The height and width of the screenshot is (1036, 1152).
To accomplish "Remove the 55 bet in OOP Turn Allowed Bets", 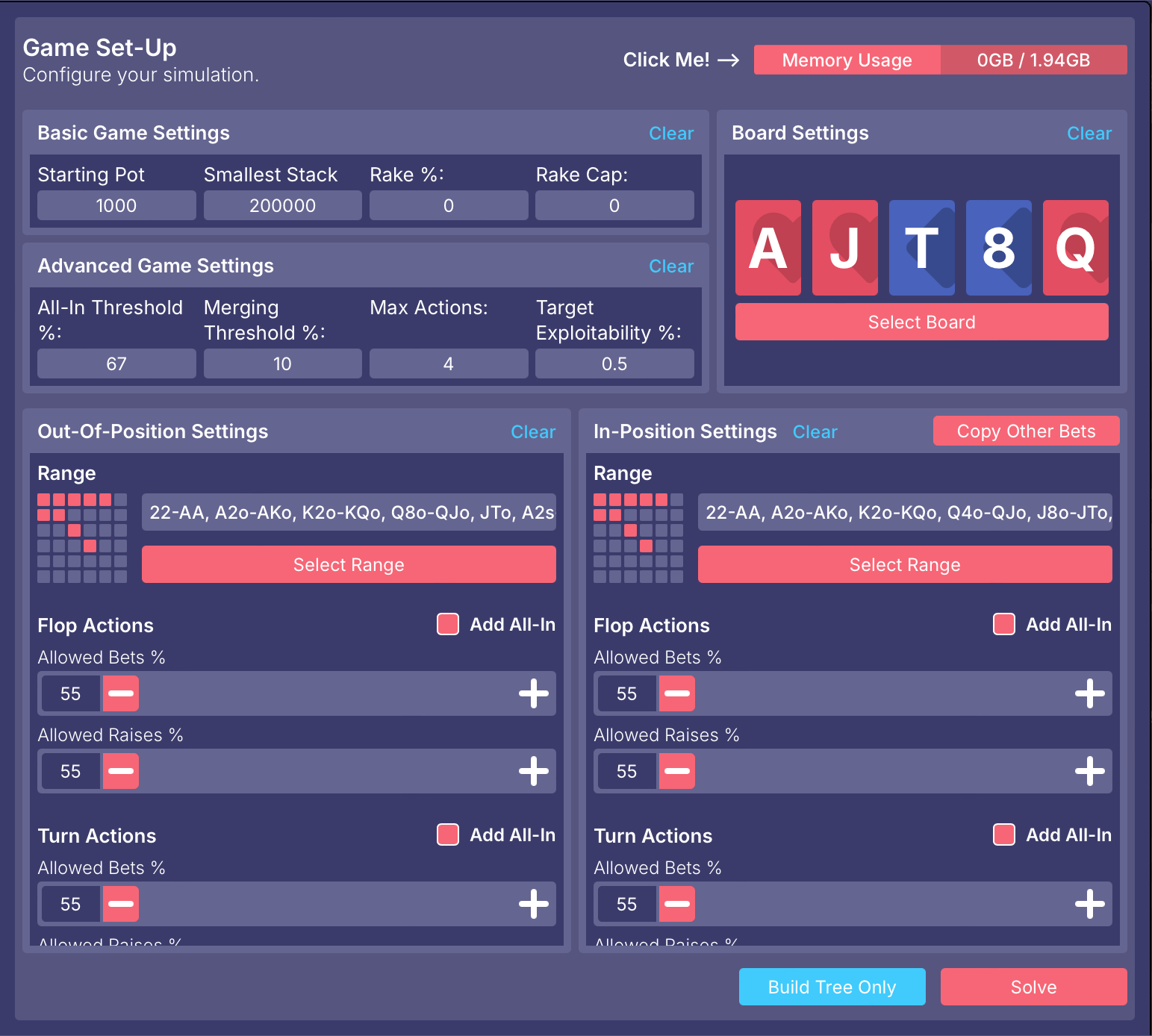I will 120,904.
